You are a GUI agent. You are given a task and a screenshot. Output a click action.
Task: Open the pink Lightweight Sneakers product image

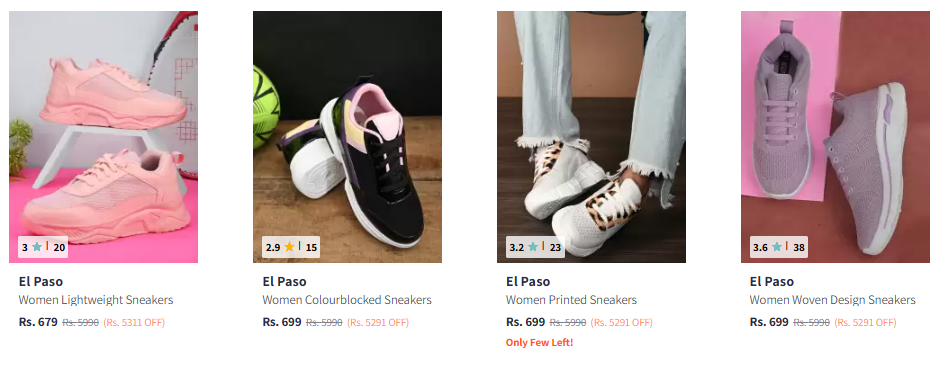[104, 137]
